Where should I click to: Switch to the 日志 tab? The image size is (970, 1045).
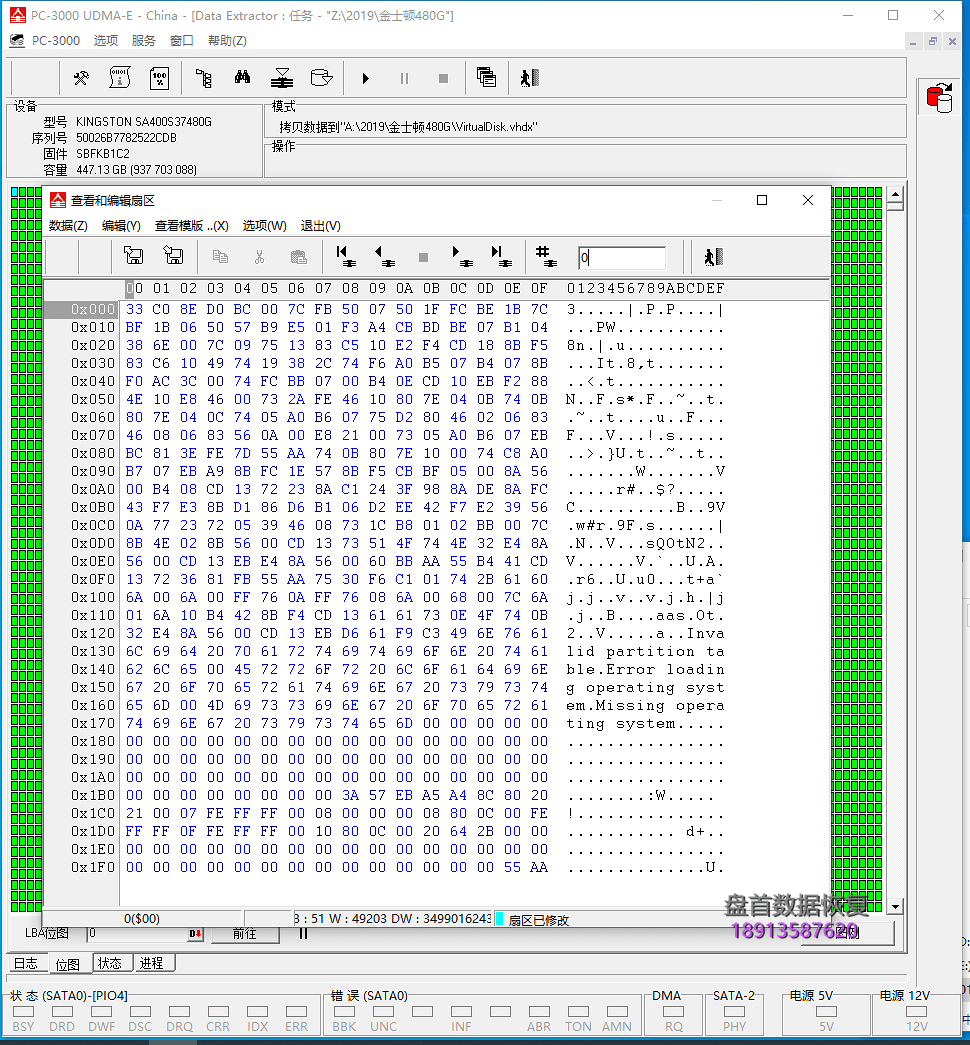point(26,963)
